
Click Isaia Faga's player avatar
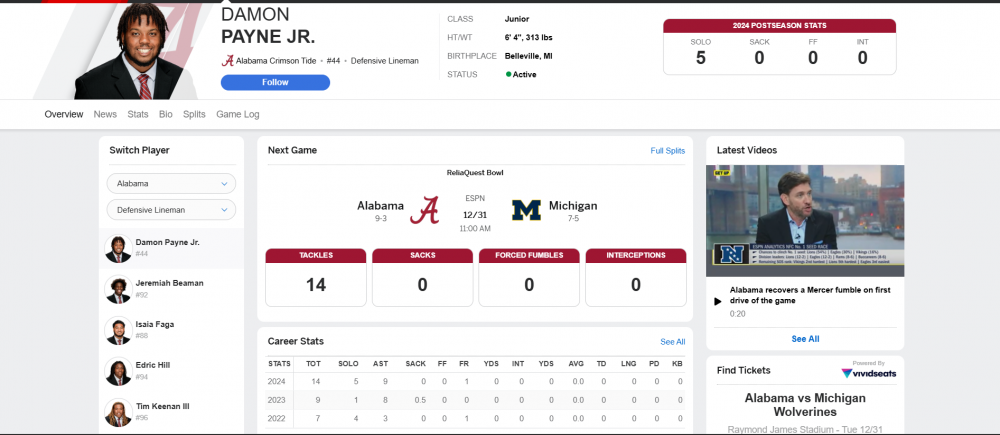[x=118, y=330]
